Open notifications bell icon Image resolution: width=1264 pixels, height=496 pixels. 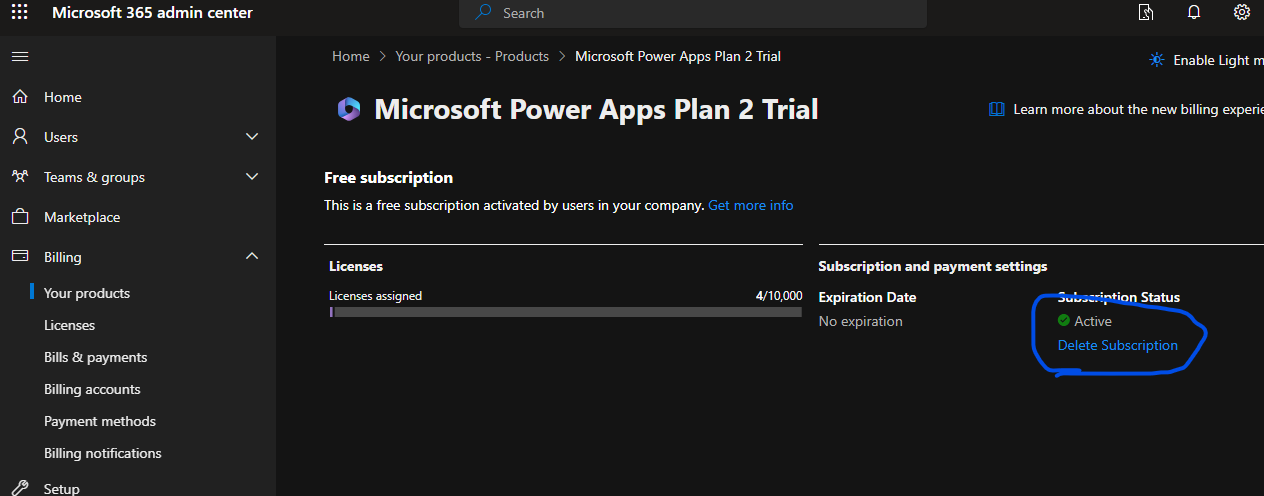[1194, 13]
